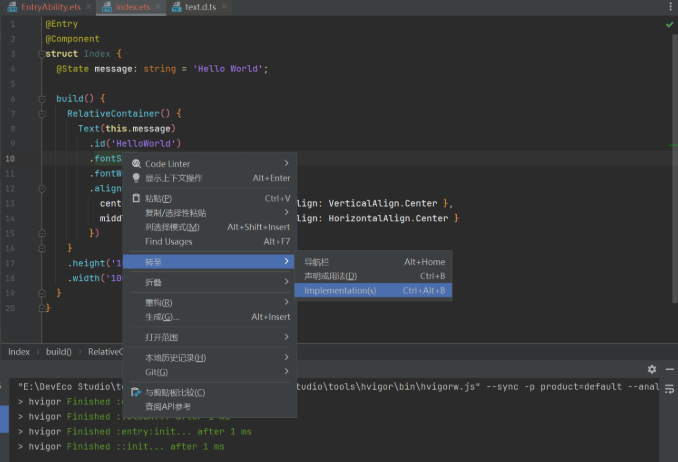Click the build() breadcrumb
This screenshot has height=462, width=678.
pyautogui.click(x=58, y=352)
